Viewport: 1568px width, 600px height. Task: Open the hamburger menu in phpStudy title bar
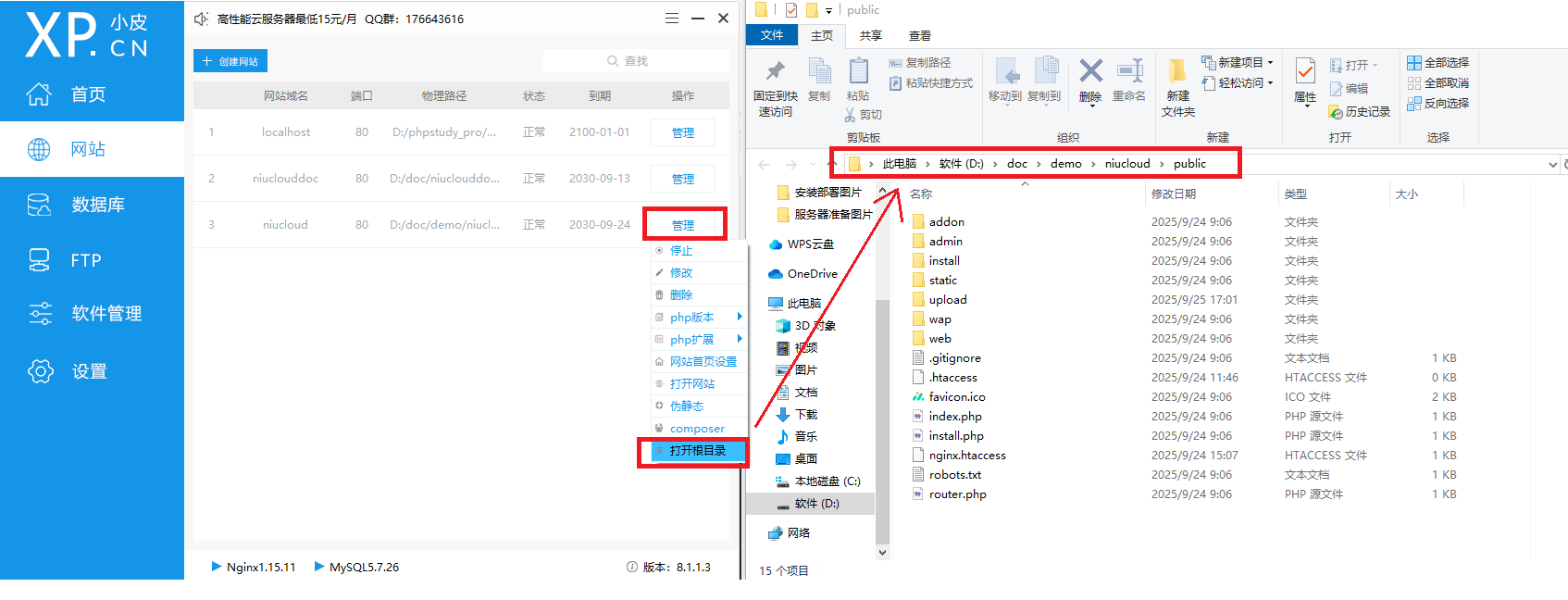(x=672, y=19)
